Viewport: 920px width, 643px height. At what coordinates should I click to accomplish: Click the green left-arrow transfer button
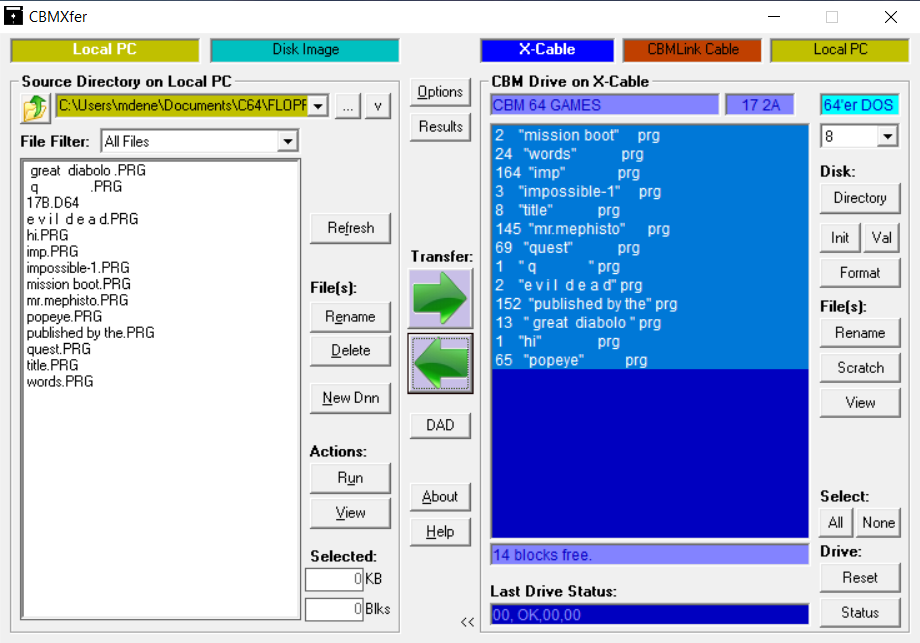coord(440,362)
